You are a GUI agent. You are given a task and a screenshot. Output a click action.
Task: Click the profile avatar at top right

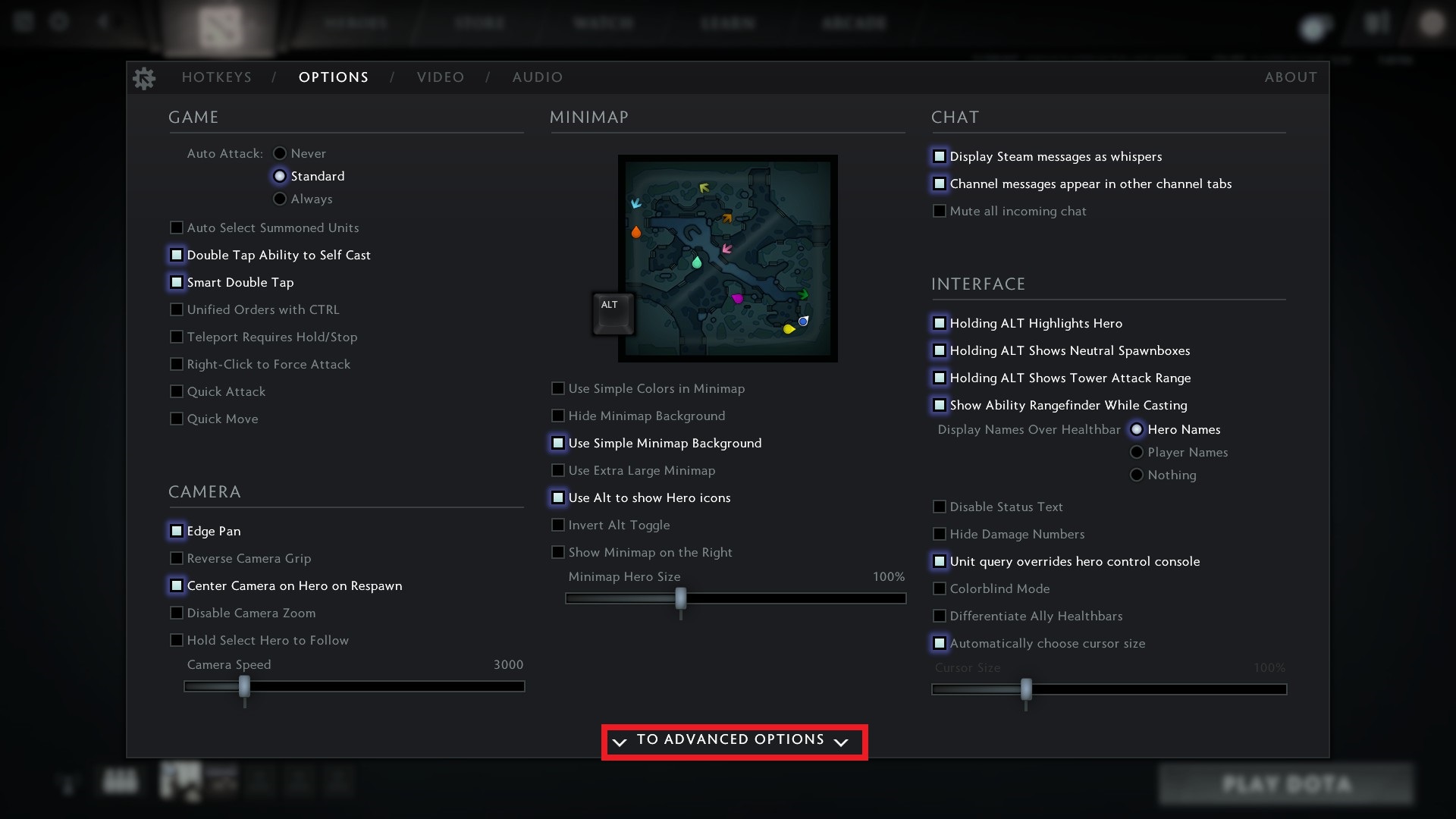click(1432, 23)
